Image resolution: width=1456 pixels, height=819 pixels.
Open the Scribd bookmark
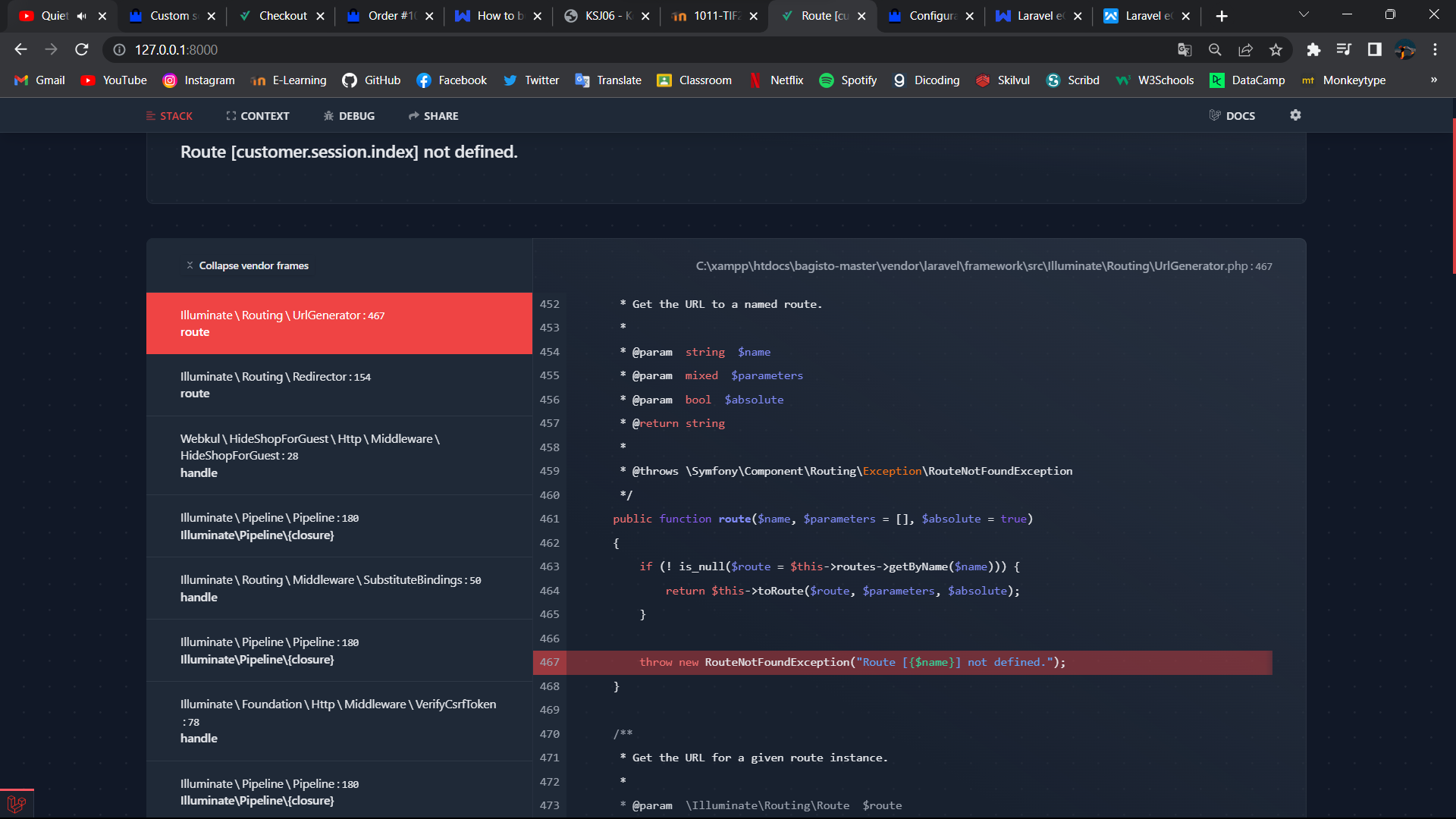pos(1073,80)
